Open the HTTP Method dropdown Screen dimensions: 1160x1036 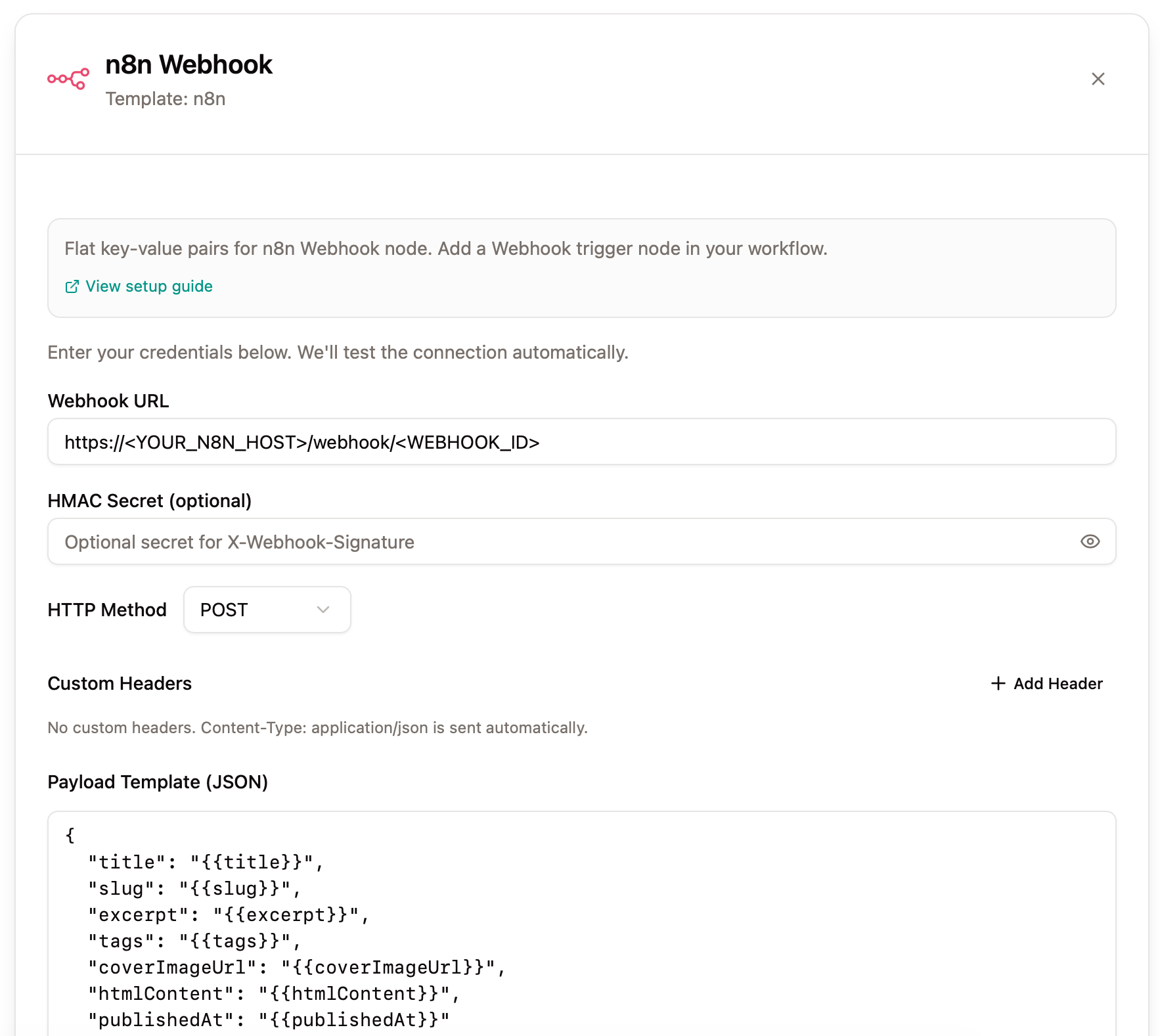267,610
